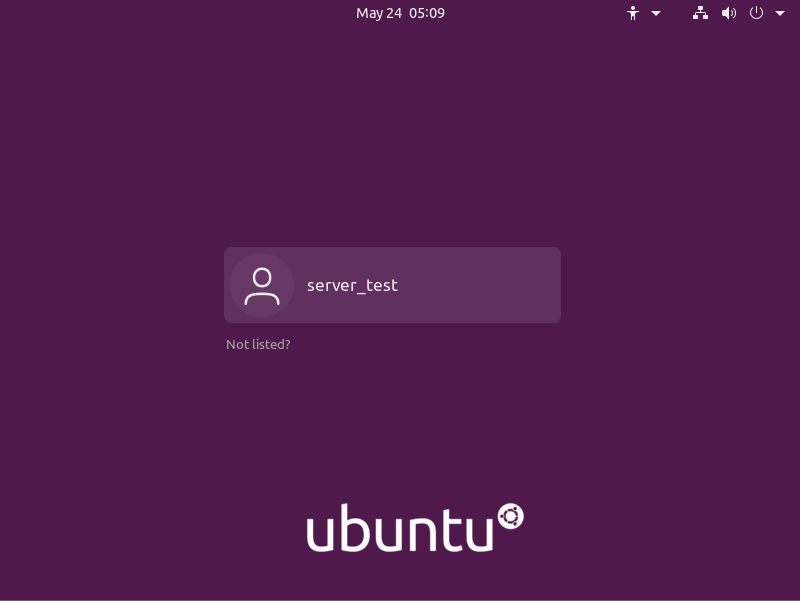Click the volume speaker icon
This screenshot has width=800, height=601.
[729, 13]
